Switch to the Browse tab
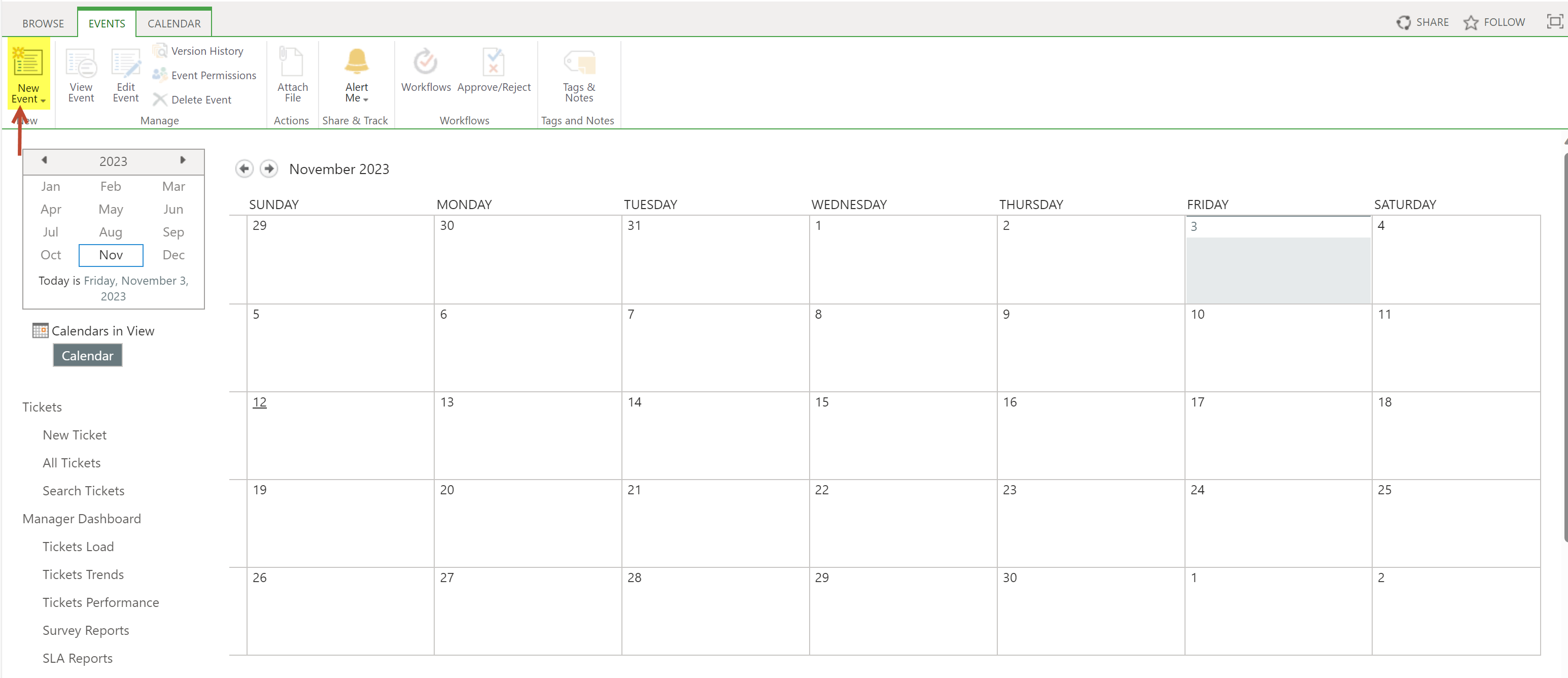 pyautogui.click(x=43, y=23)
